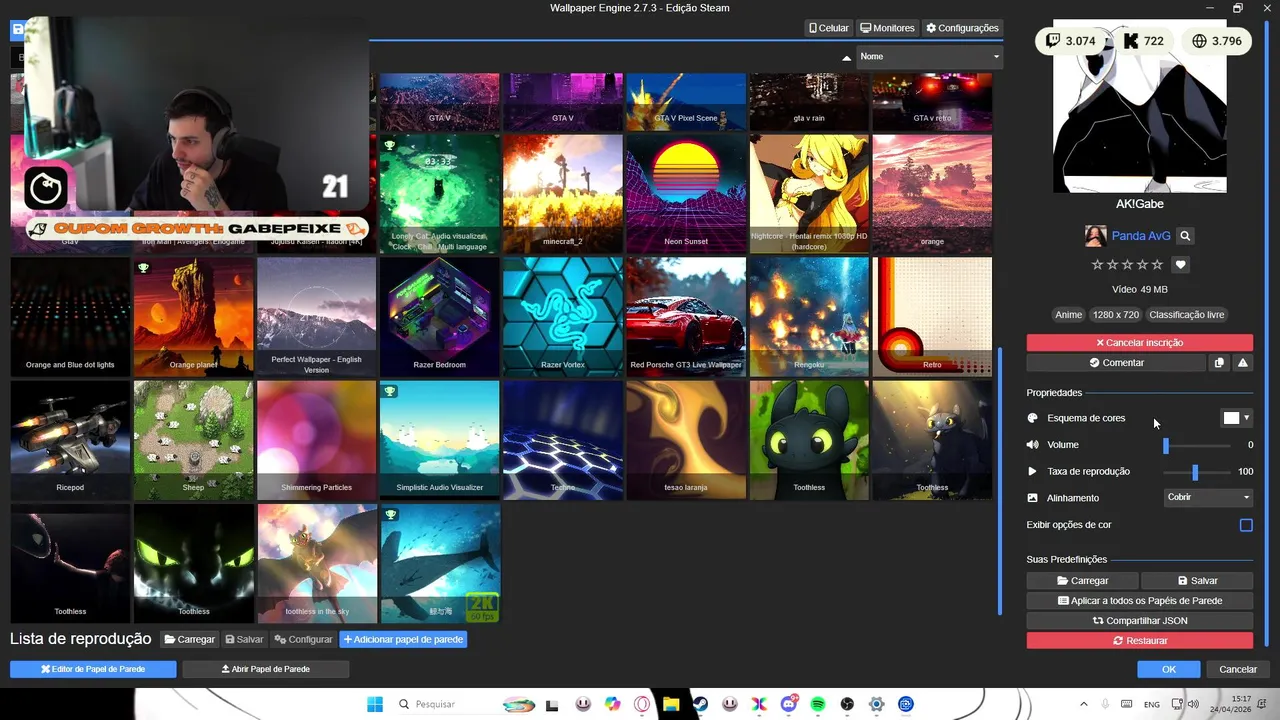This screenshot has height=720, width=1280.
Task: Select the GTA V Pixel Scene wallpaper
Action: click(686, 101)
